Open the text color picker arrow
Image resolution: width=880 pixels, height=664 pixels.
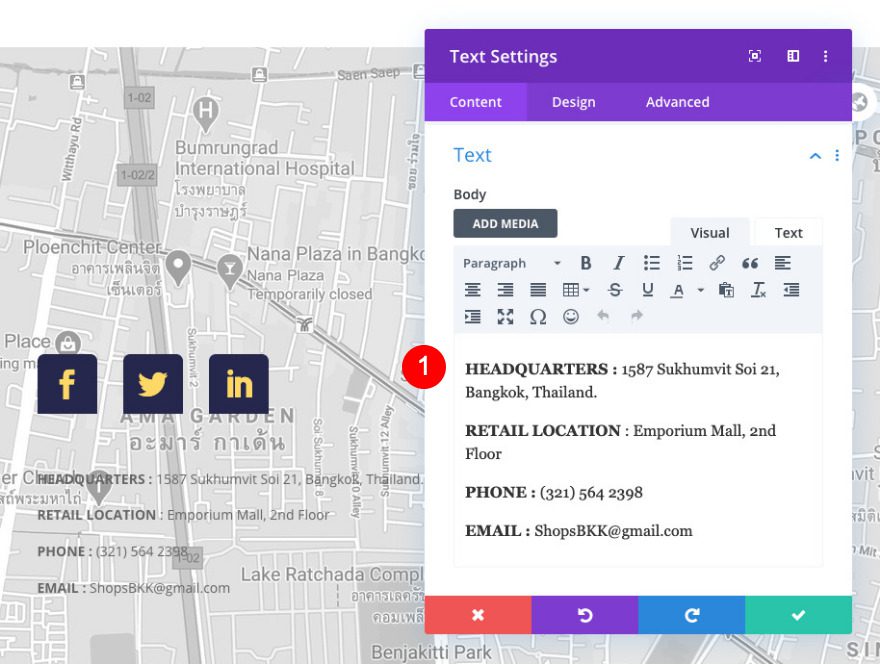tap(701, 290)
